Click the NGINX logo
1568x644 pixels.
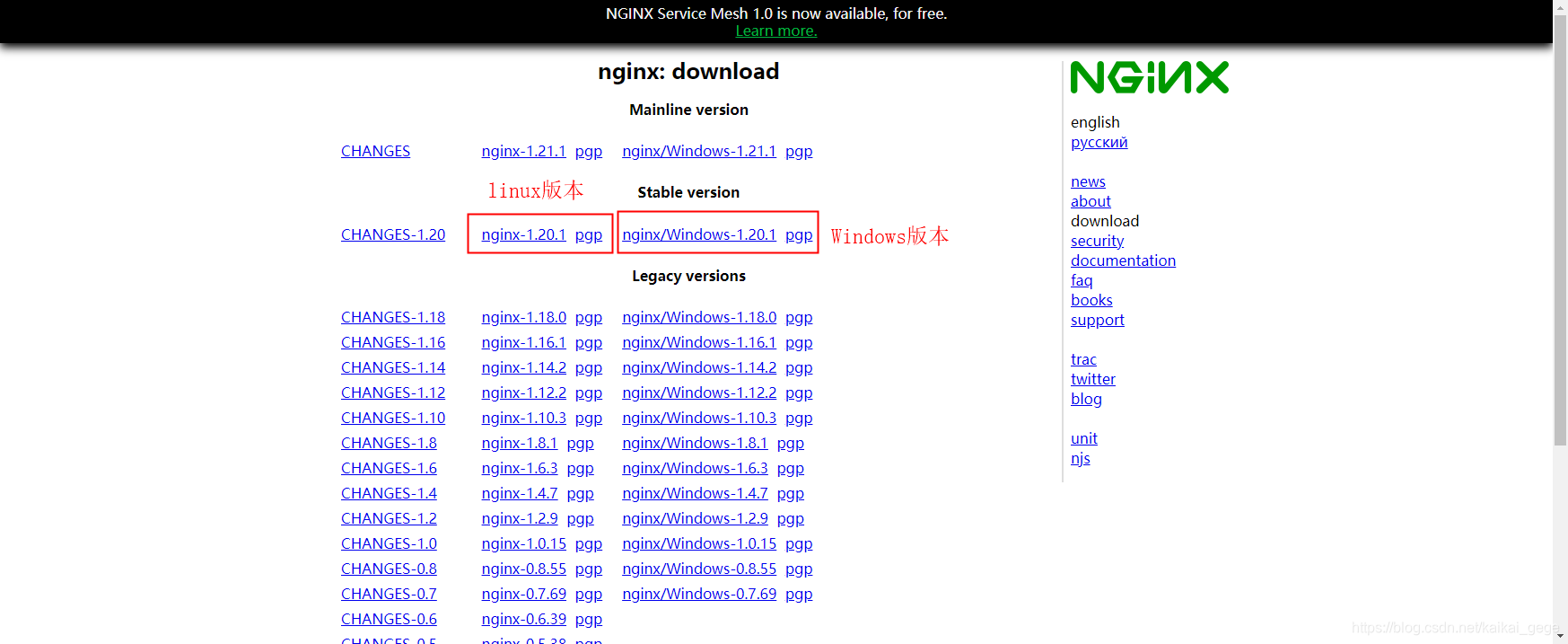pos(1150,77)
